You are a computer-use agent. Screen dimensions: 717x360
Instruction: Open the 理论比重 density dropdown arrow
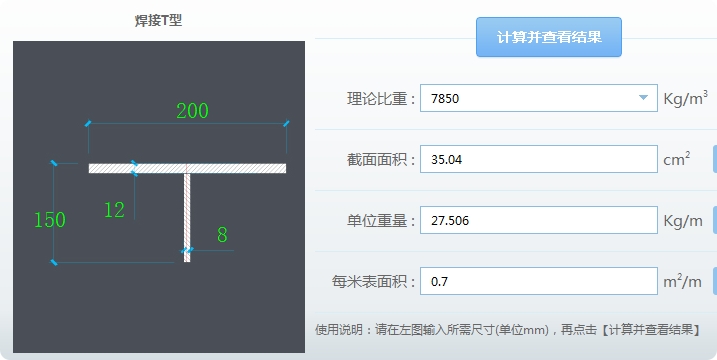(643, 97)
